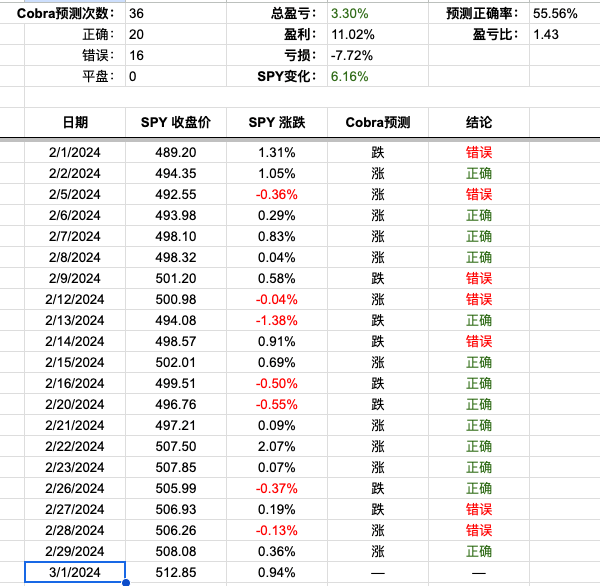The image size is (600, 586).
Task: Select the 盈利 value 11.02%
Action: click(378, 34)
